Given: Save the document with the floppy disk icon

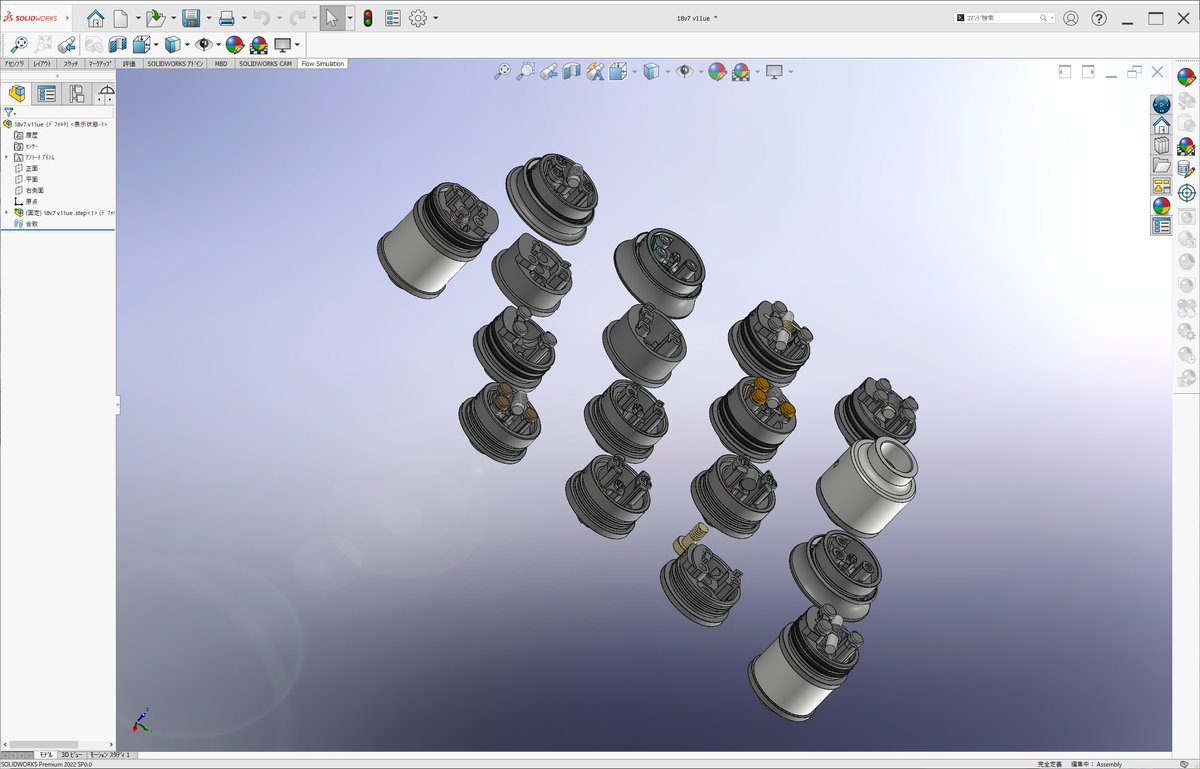Looking at the screenshot, I should 191,18.
